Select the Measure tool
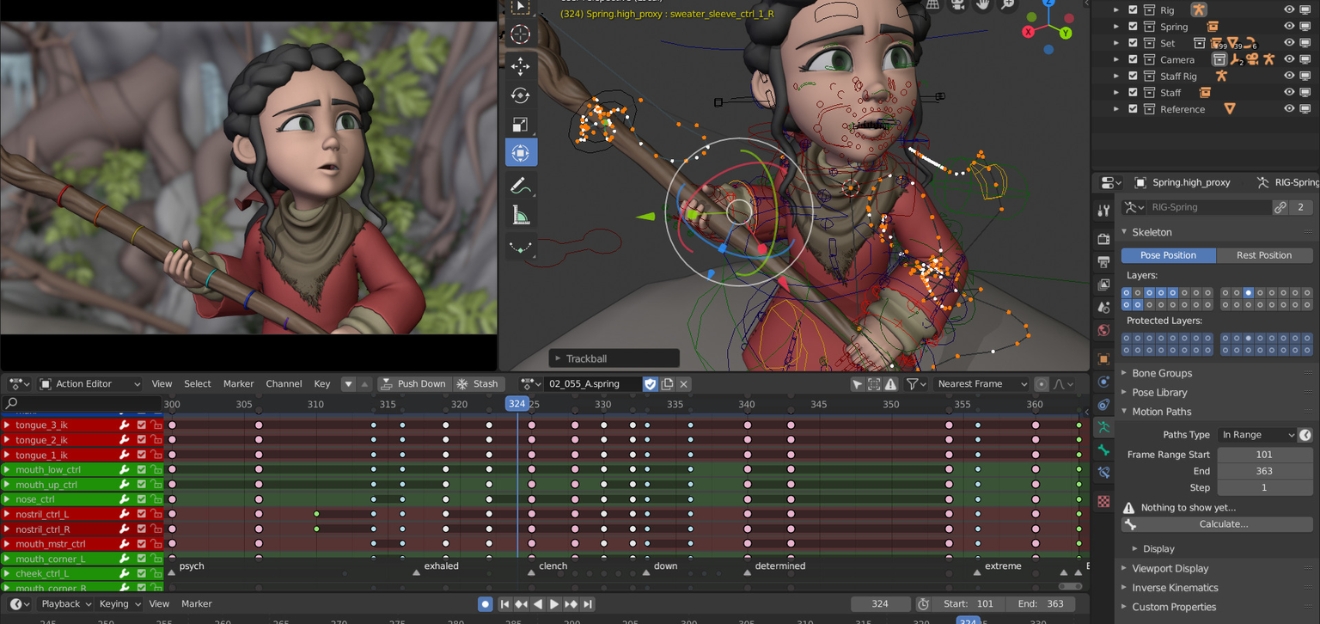1320x624 pixels. pyautogui.click(x=521, y=215)
